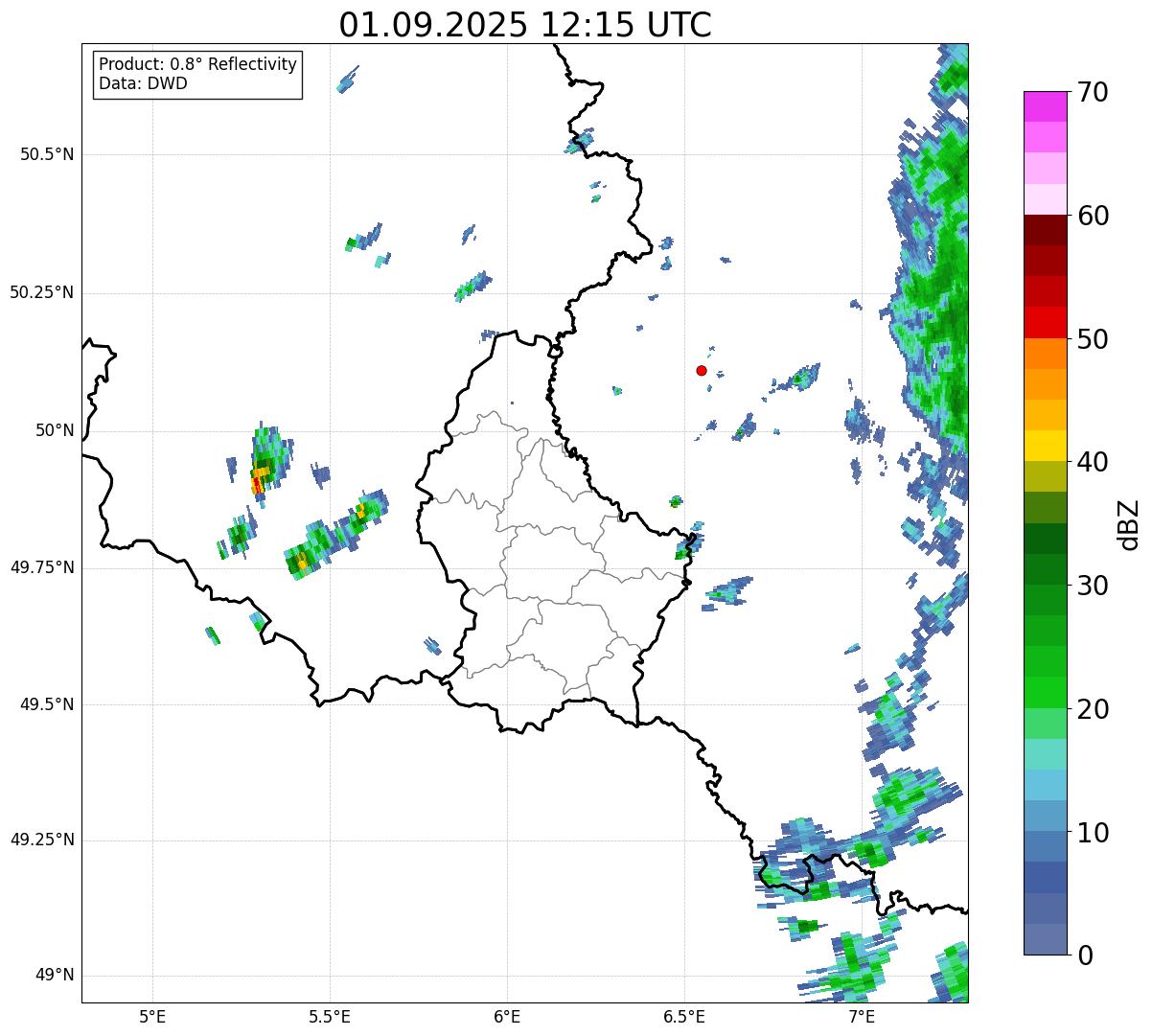1152x1036 pixels.
Task: Click the 49.75°N latitude label
Action: (x=42, y=567)
